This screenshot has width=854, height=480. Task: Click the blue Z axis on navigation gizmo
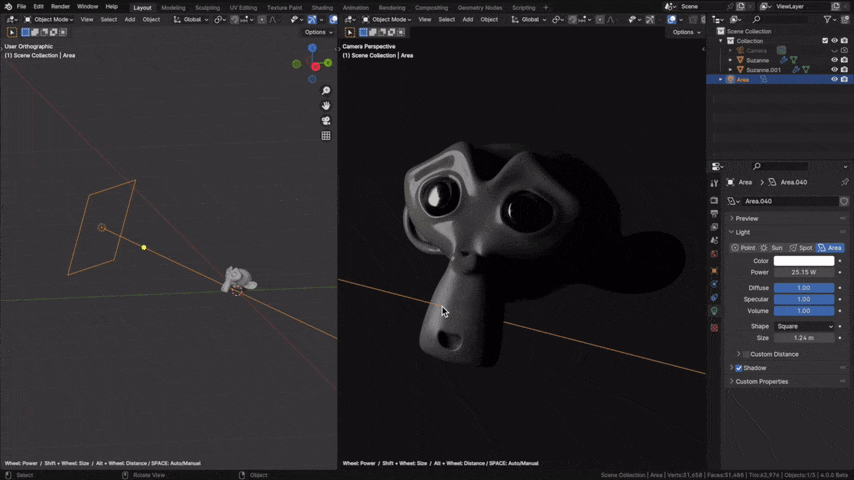pos(312,48)
